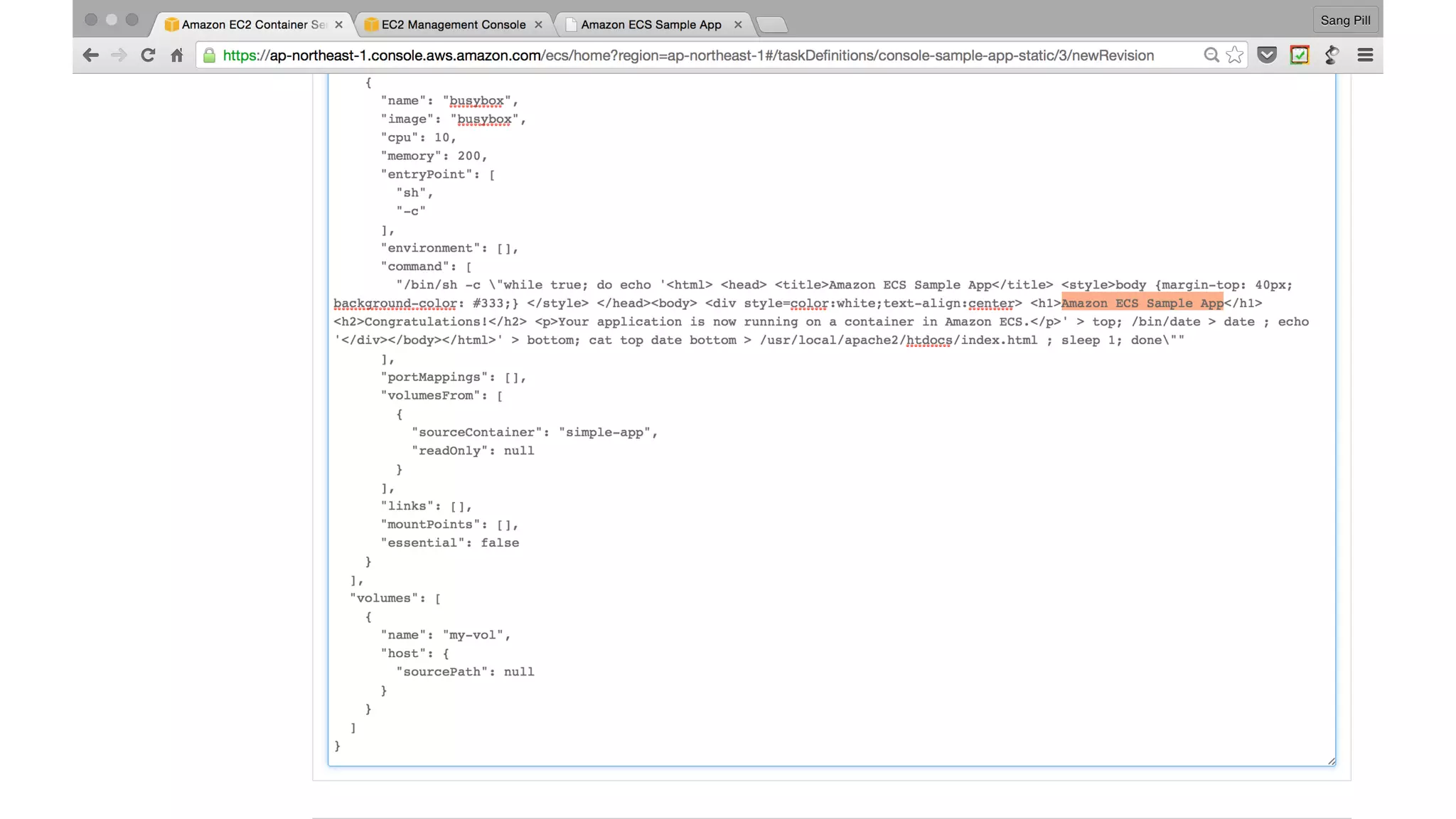Click the browser back arrow
Image resolution: width=1456 pixels, height=819 pixels.
coord(90,55)
